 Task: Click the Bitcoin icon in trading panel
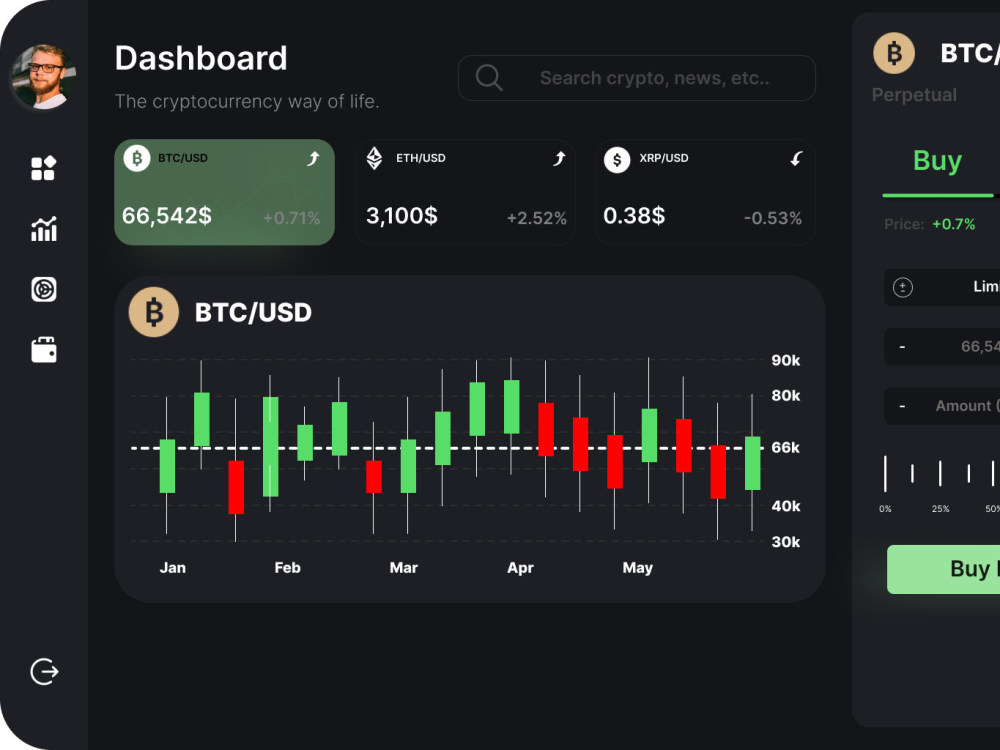(893, 53)
